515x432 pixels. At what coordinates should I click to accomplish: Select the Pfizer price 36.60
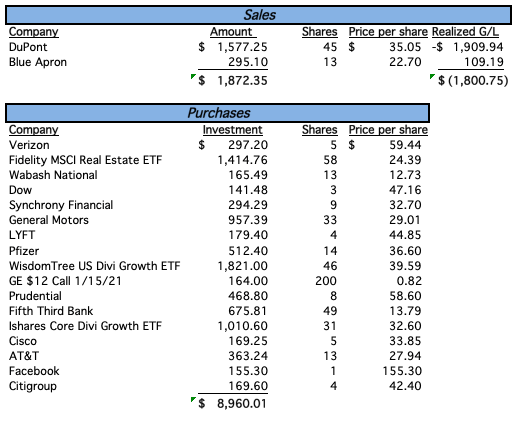tap(405, 251)
